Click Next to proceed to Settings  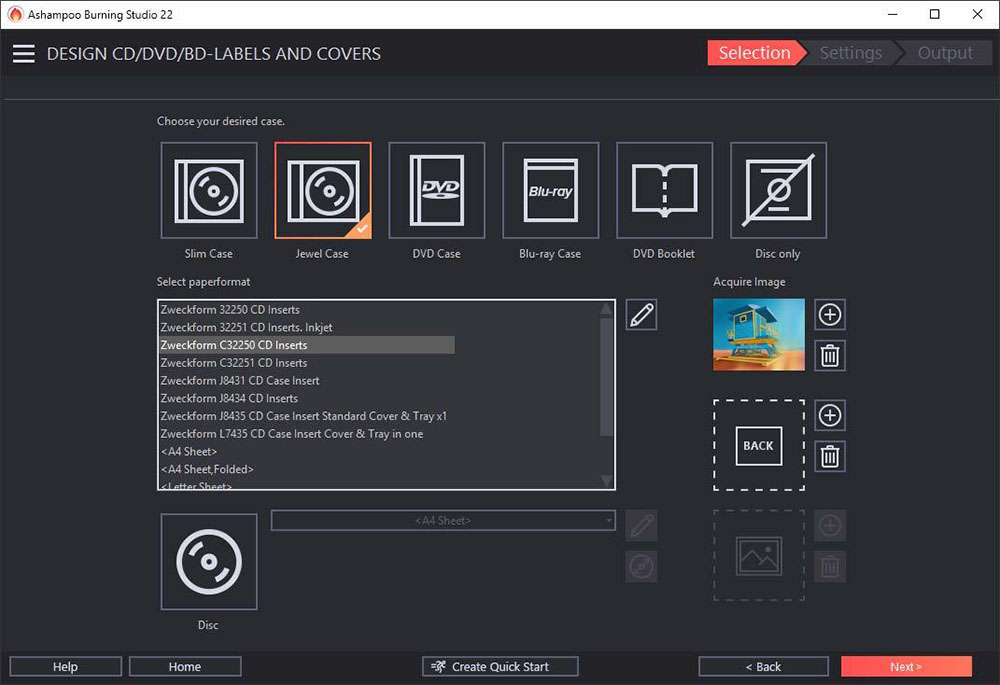pos(906,666)
